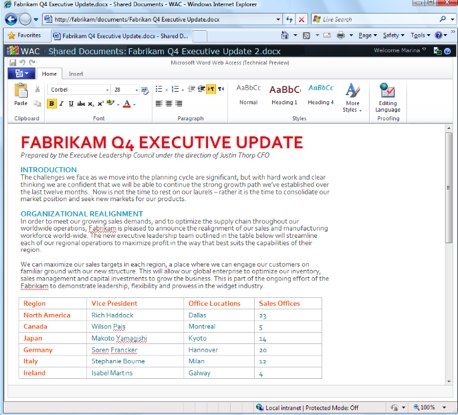Click the document vertical scrollbar thumb

(449, 187)
